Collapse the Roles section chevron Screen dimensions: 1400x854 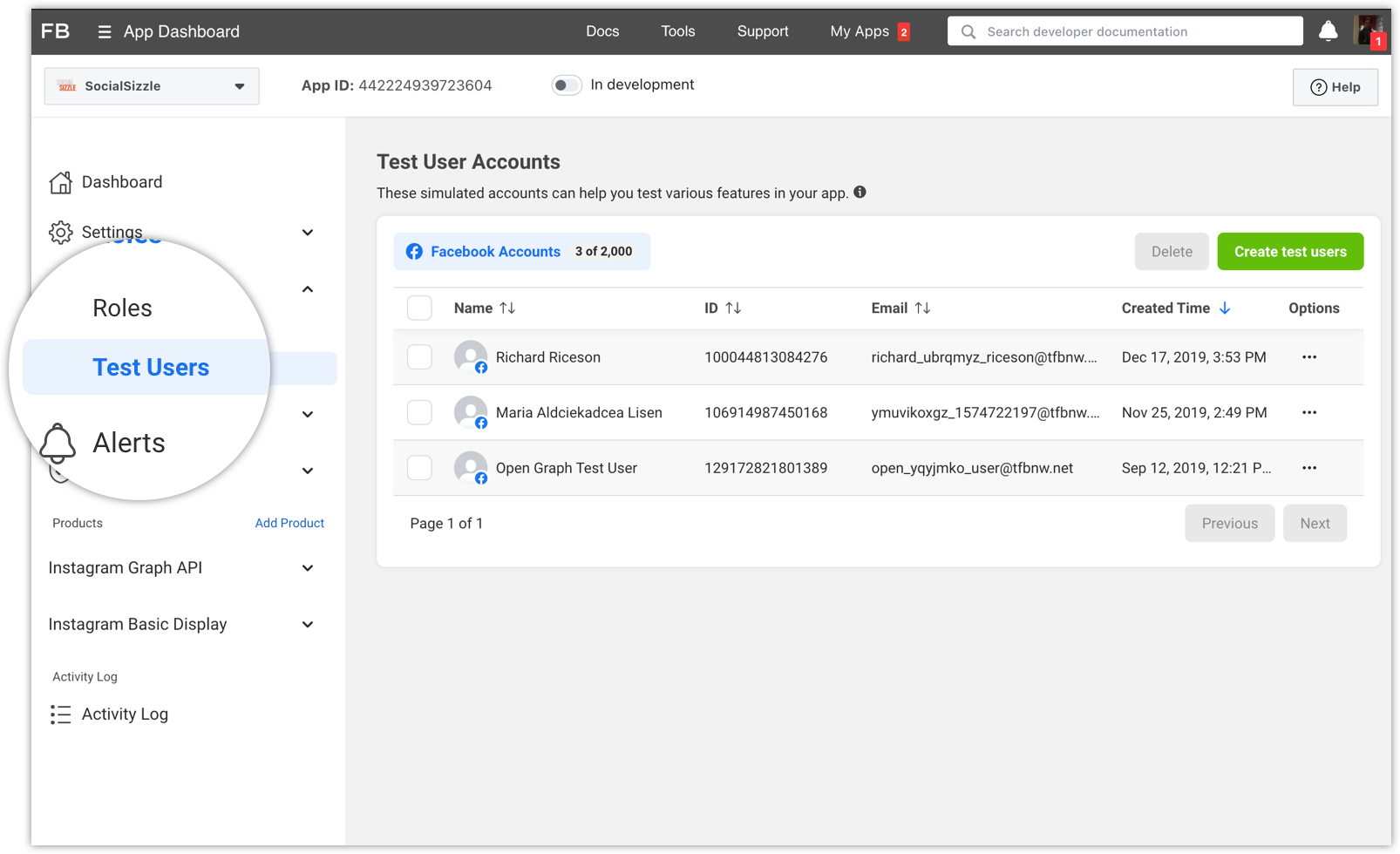click(x=308, y=289)
